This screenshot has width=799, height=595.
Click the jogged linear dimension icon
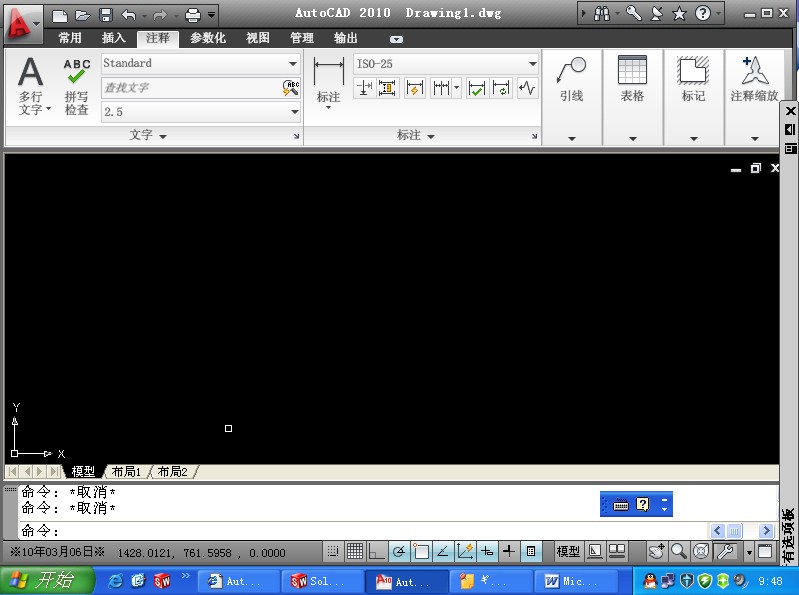pyautogui.click(x=527, y=88)
